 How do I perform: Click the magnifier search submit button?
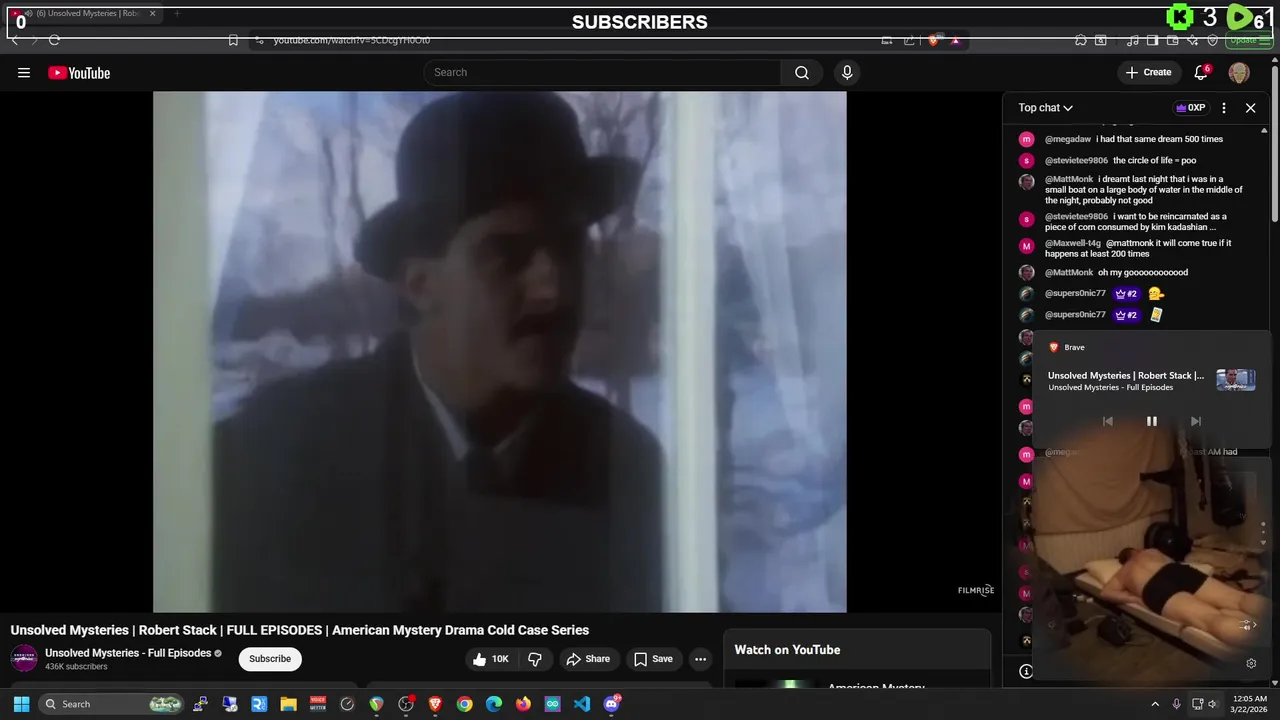coord(802,72)
